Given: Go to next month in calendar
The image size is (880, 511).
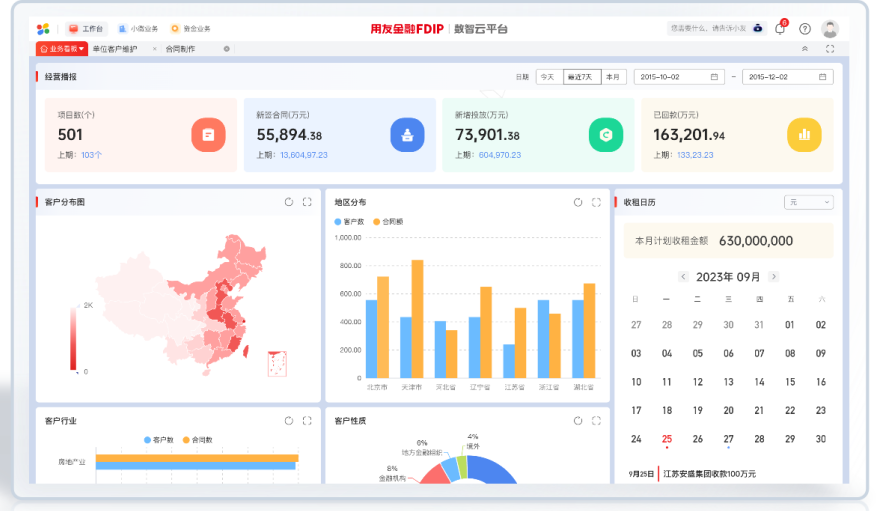Looking at the screenshot, I should coord(774,277).
